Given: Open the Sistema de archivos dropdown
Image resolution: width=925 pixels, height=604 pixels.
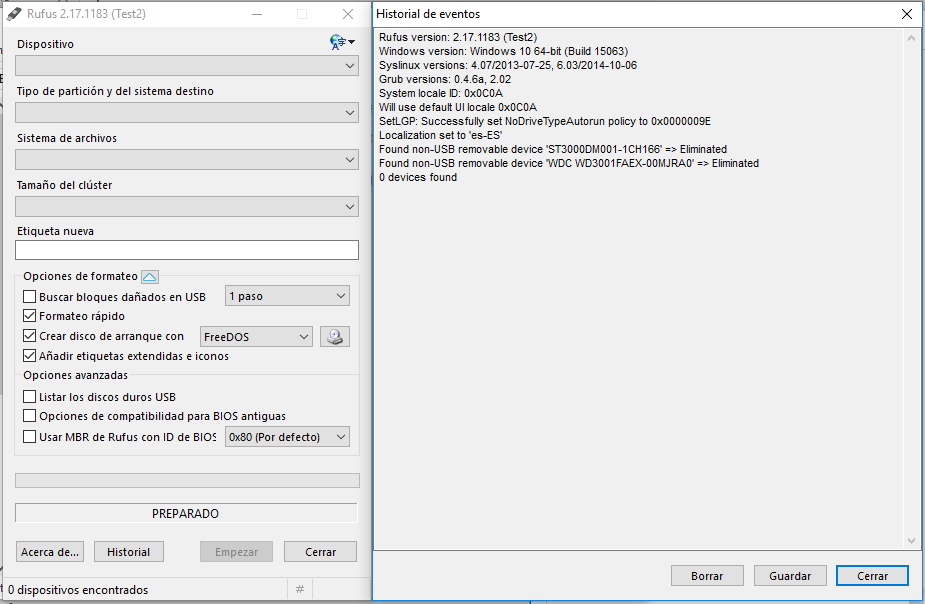Looking at the screenshot, I should click(x=186, y=159).
